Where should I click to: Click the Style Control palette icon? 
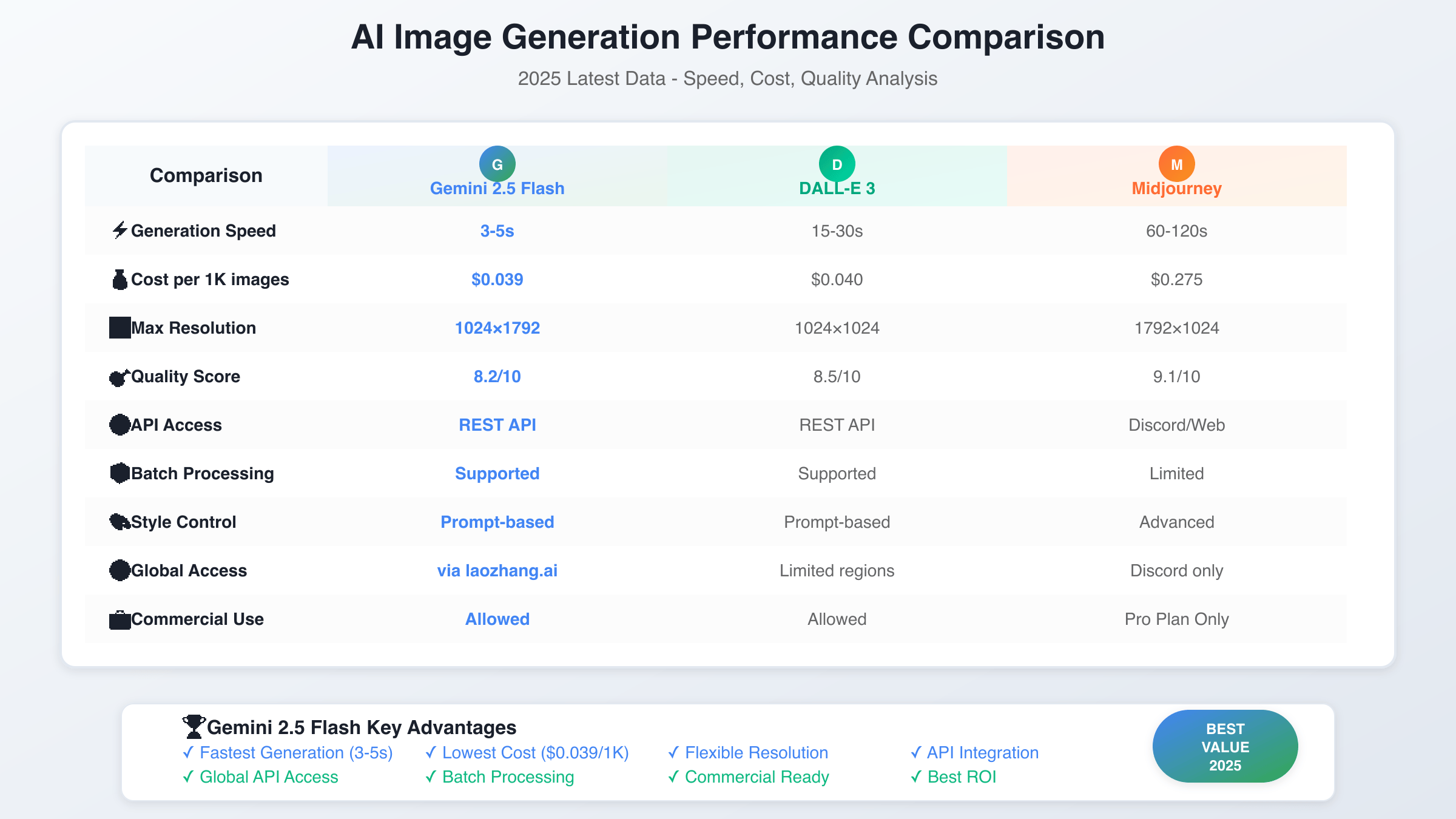click(x=120, y=522)
